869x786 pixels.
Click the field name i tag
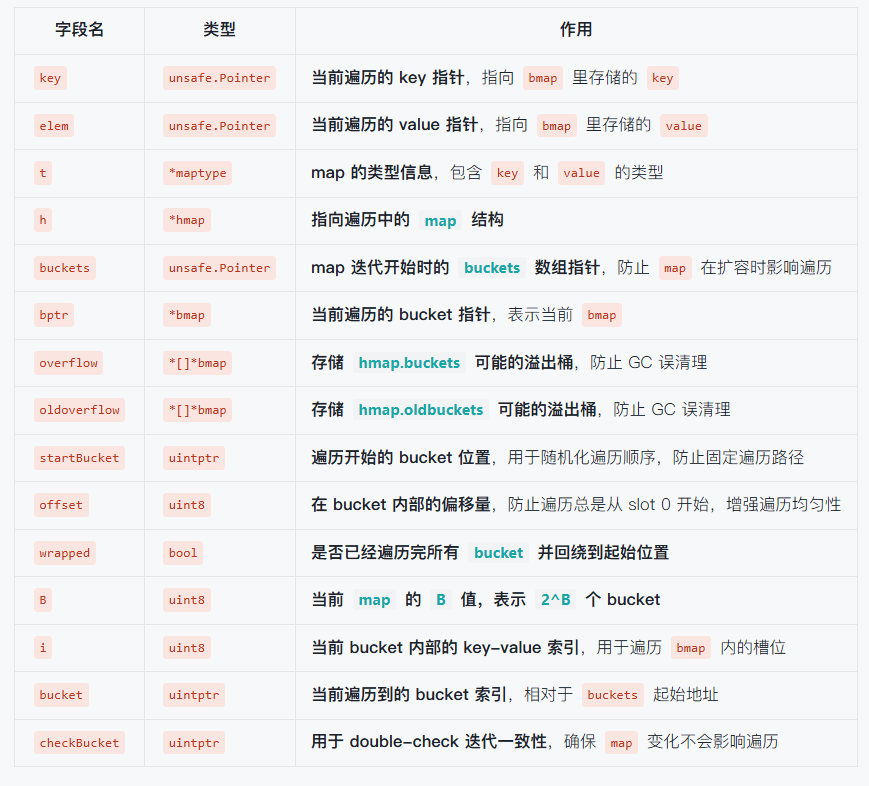(43, 647)
